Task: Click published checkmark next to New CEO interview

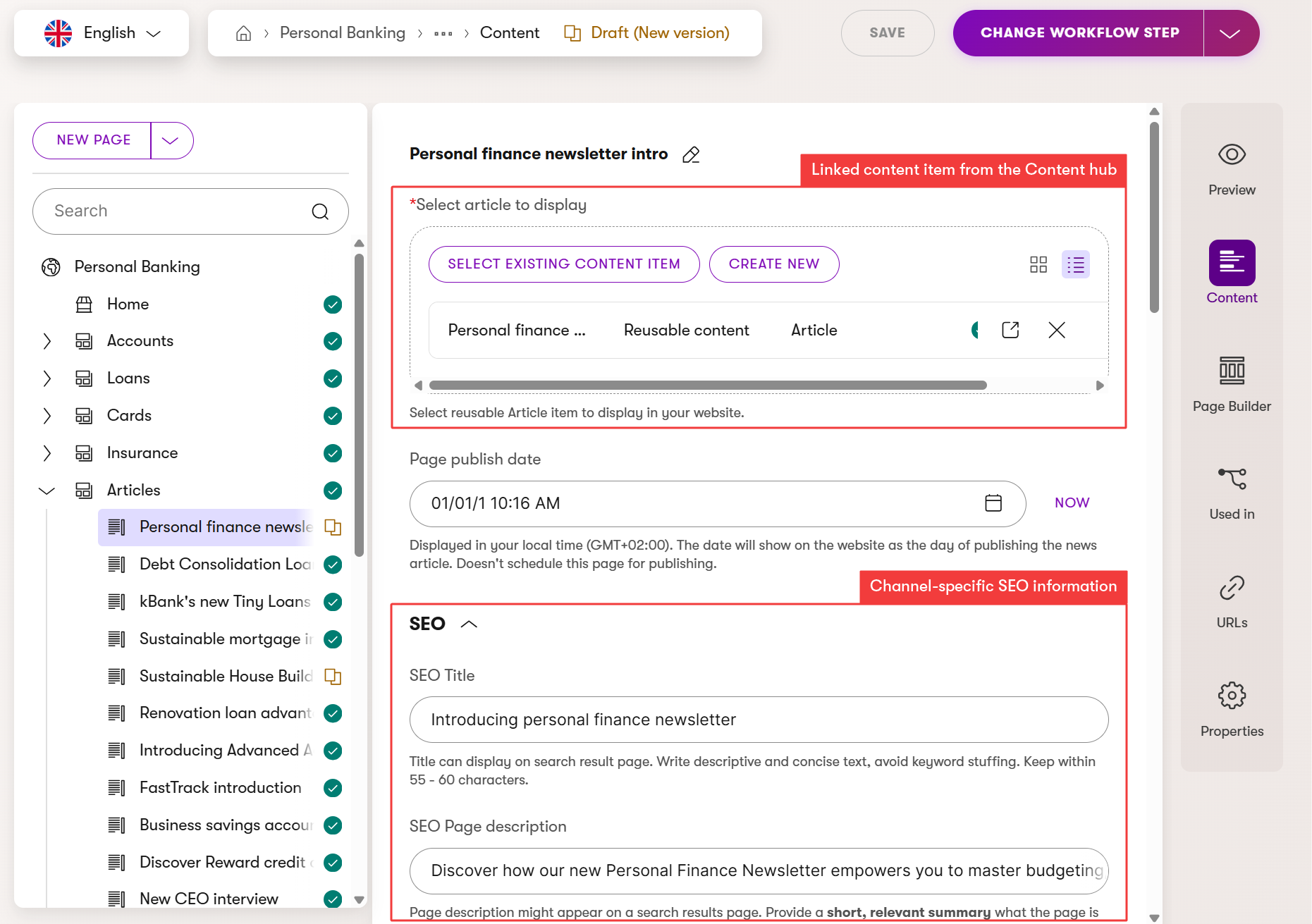Action: pyautogui.click(x=333, y=899)
